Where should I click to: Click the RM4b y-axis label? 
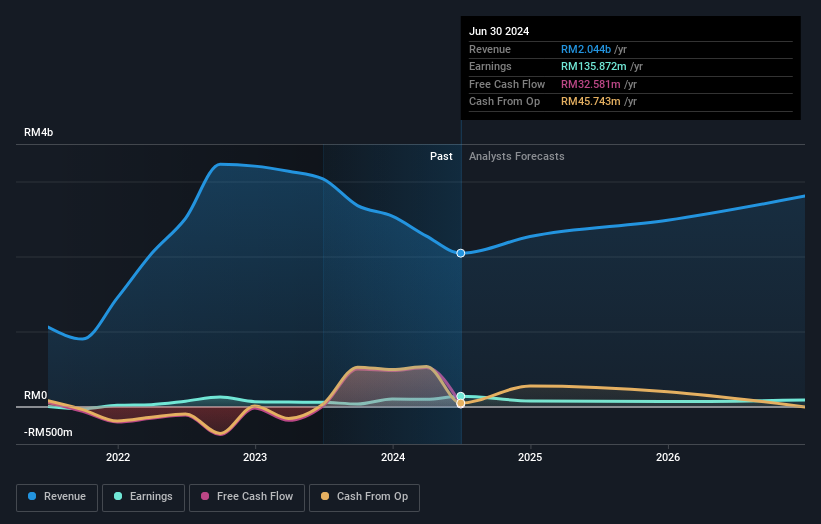tap(38, 132)
